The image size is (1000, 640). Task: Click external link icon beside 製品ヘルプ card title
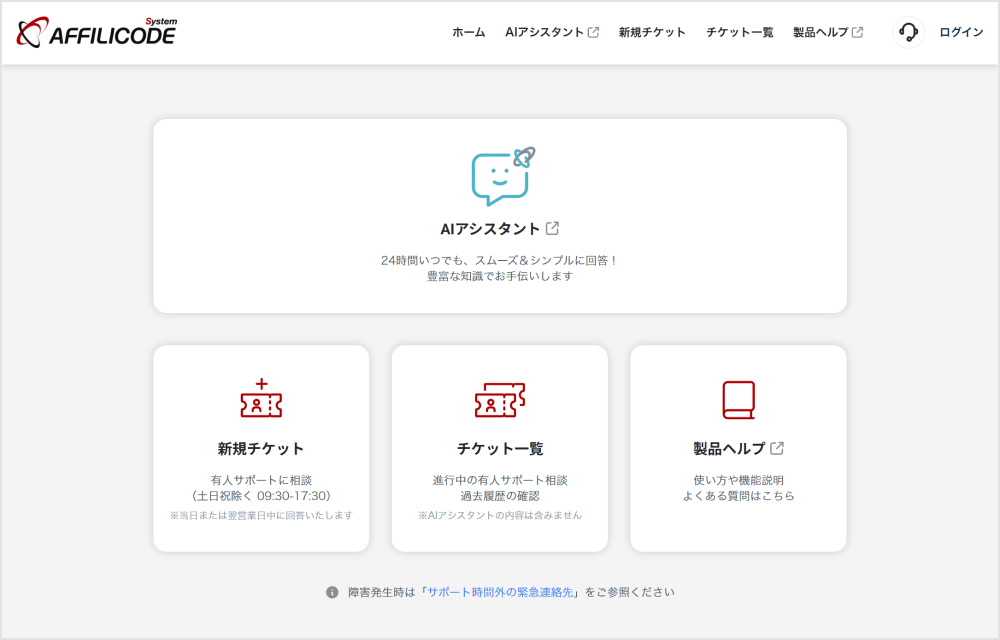pyautogui.click(x=777, y=448)
